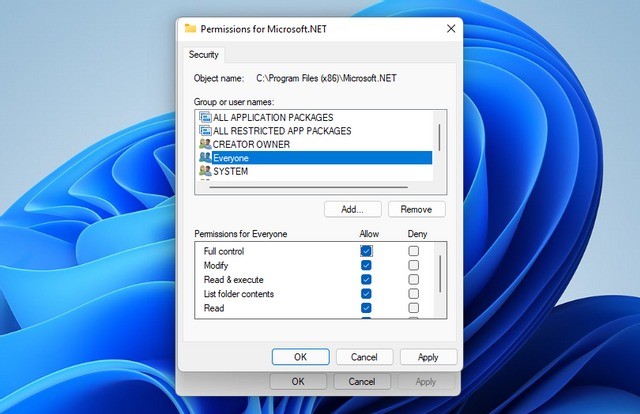Click the permissions list vertical scrollbar
Viewport: 640px width, 414px height.
[x=440, y=268]
